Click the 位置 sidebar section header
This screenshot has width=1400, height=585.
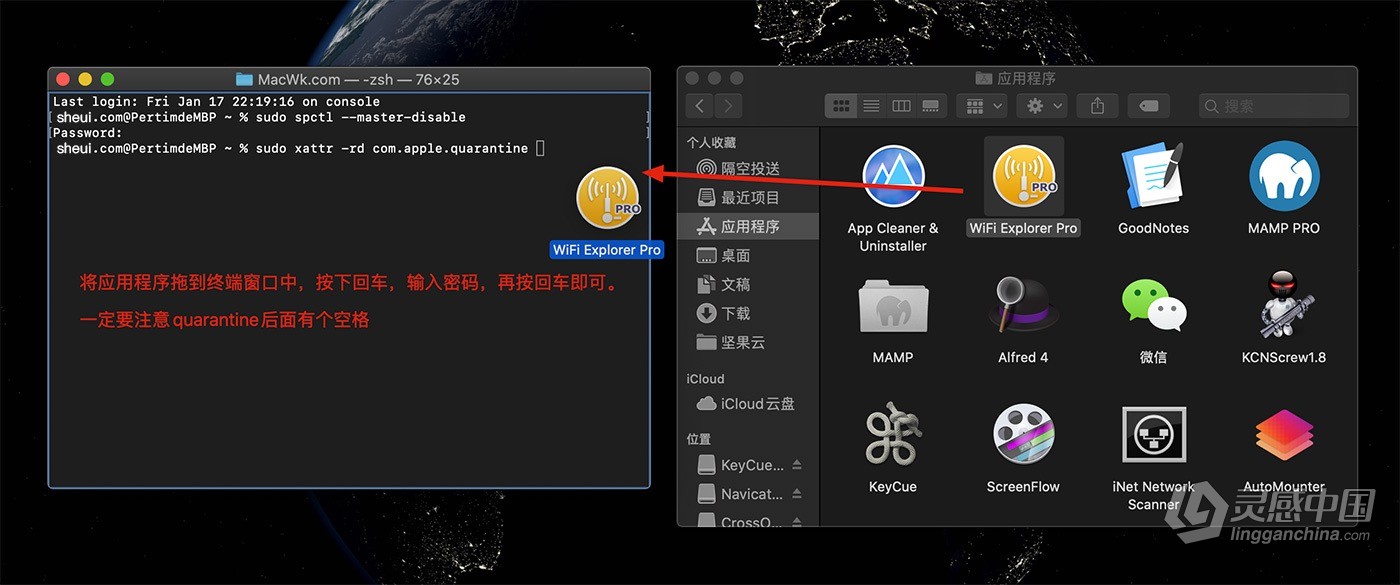click(x=698, y=439)
